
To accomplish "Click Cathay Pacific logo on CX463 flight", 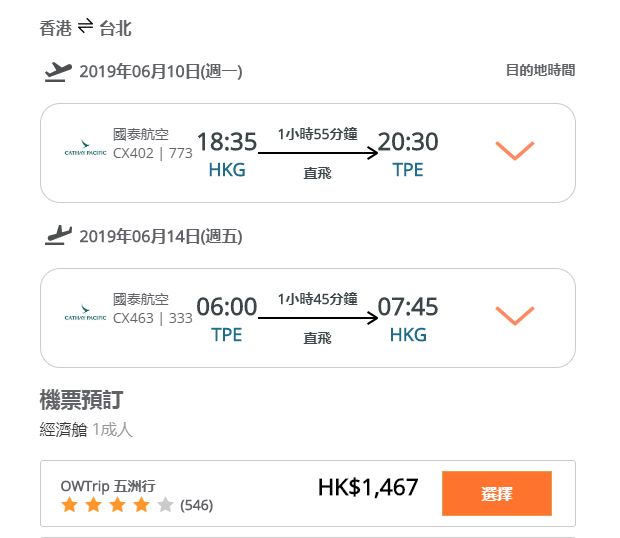I will [85, 312].
